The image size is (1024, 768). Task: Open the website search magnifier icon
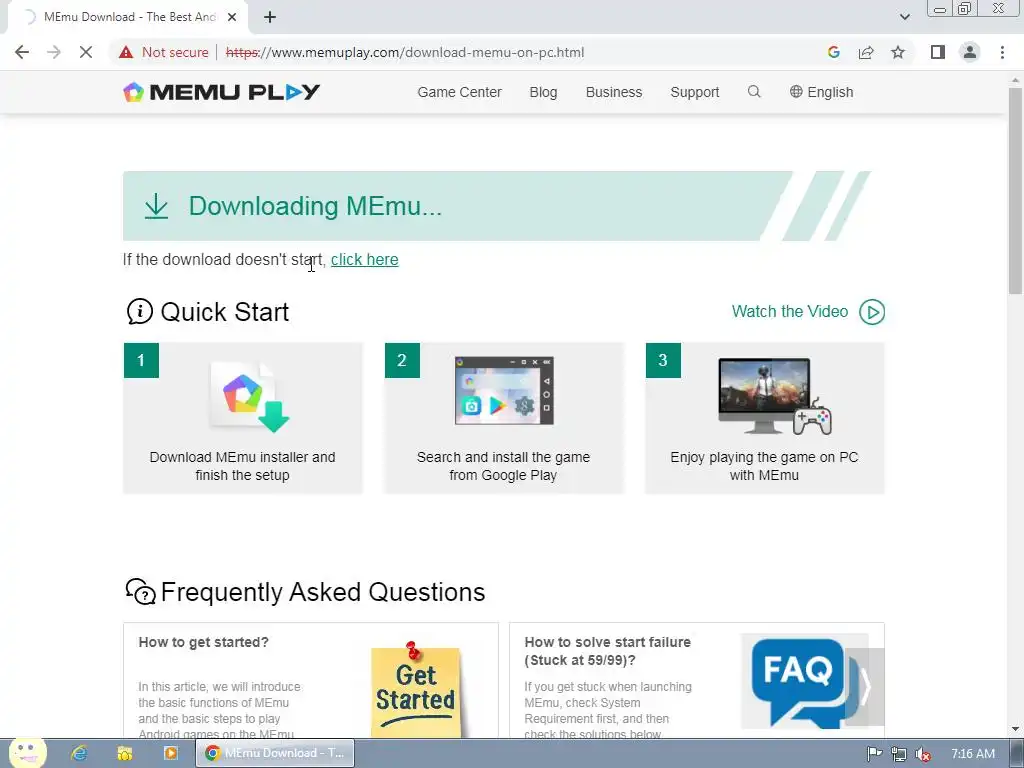click(754, 91)
